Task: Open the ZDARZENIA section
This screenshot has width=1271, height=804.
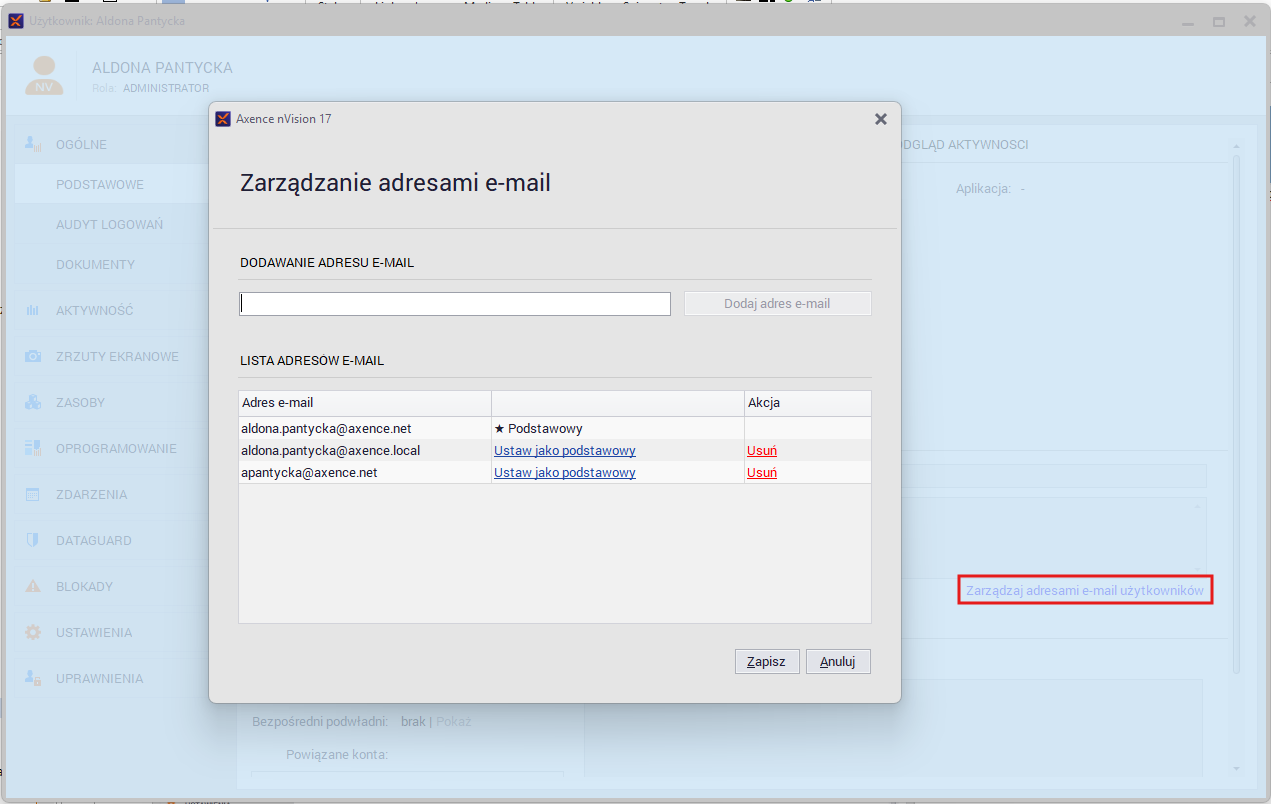Action: point(91,495)
